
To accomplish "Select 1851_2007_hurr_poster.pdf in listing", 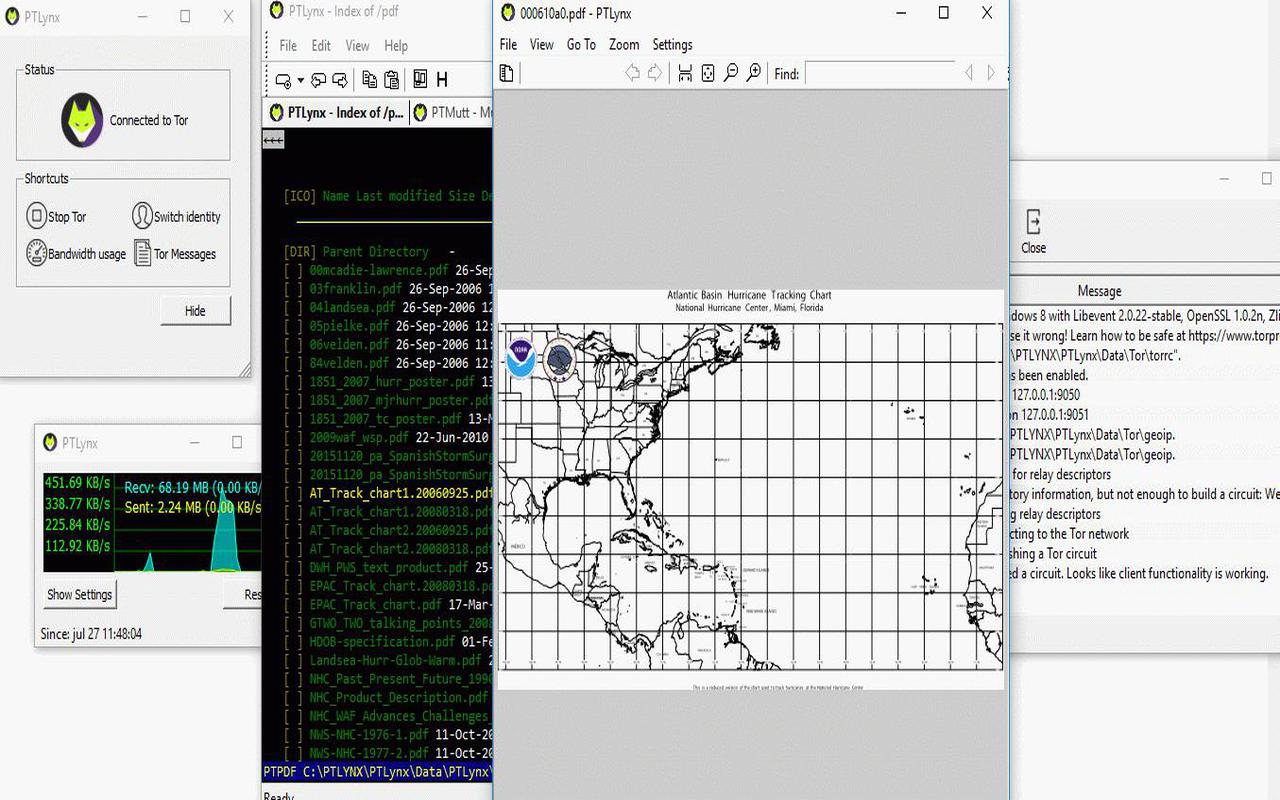I will pyautogui.click(x=392, y=381).
